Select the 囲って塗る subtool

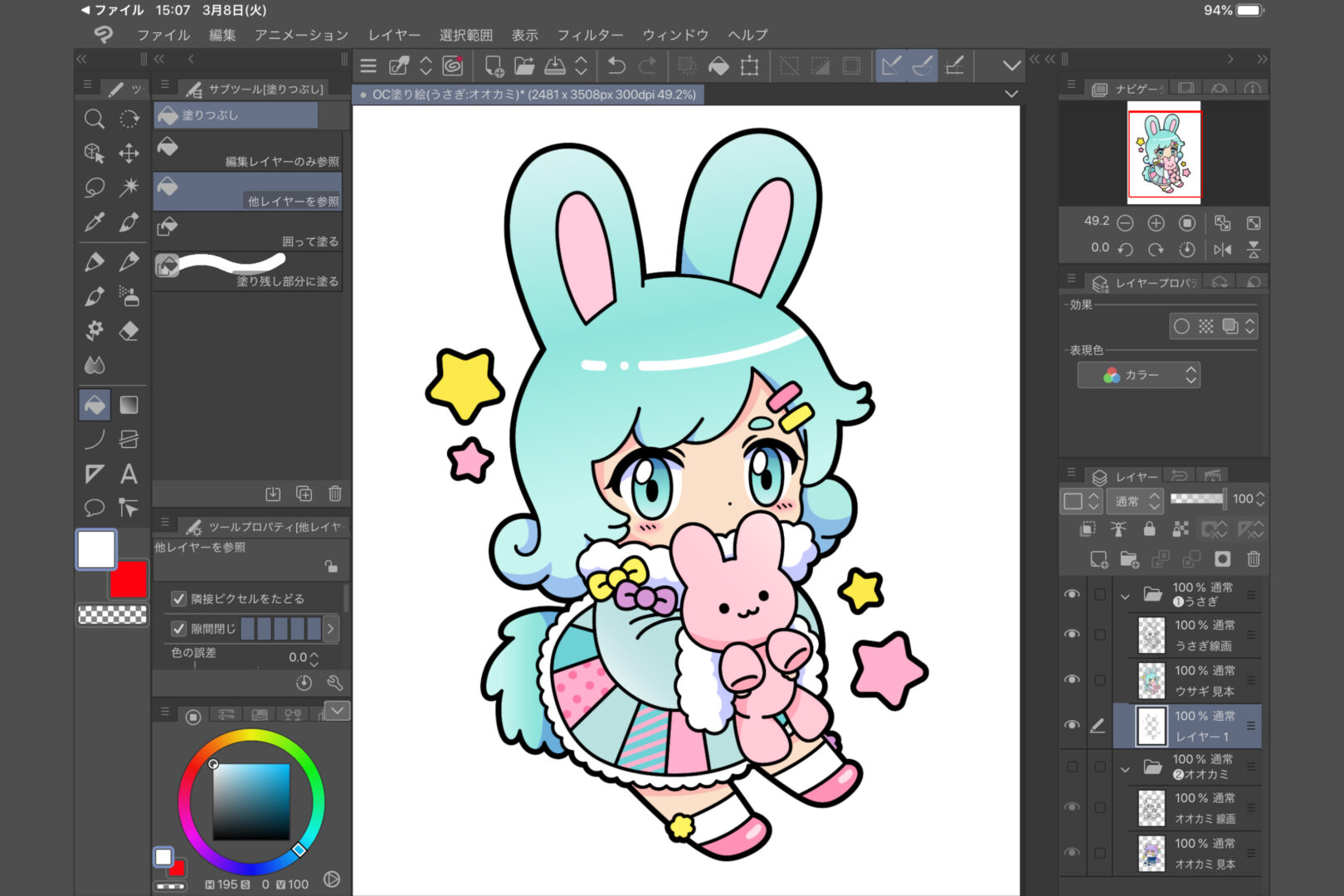click(247, 231)
